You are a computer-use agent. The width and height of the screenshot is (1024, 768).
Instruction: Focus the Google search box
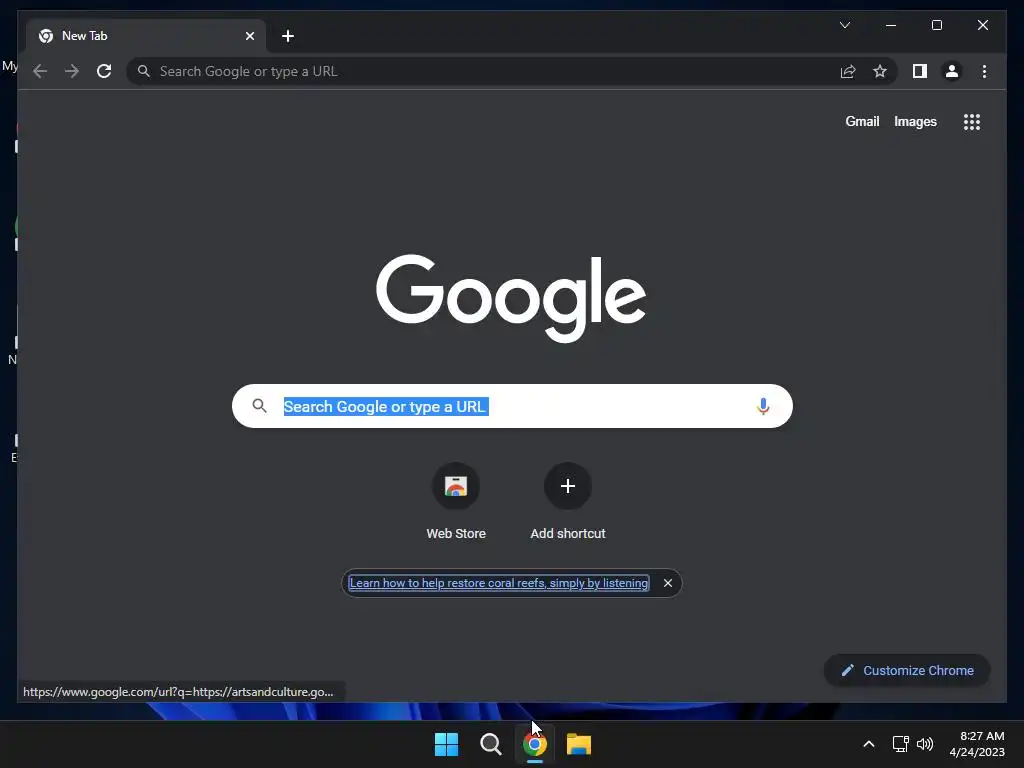(512, 406)
